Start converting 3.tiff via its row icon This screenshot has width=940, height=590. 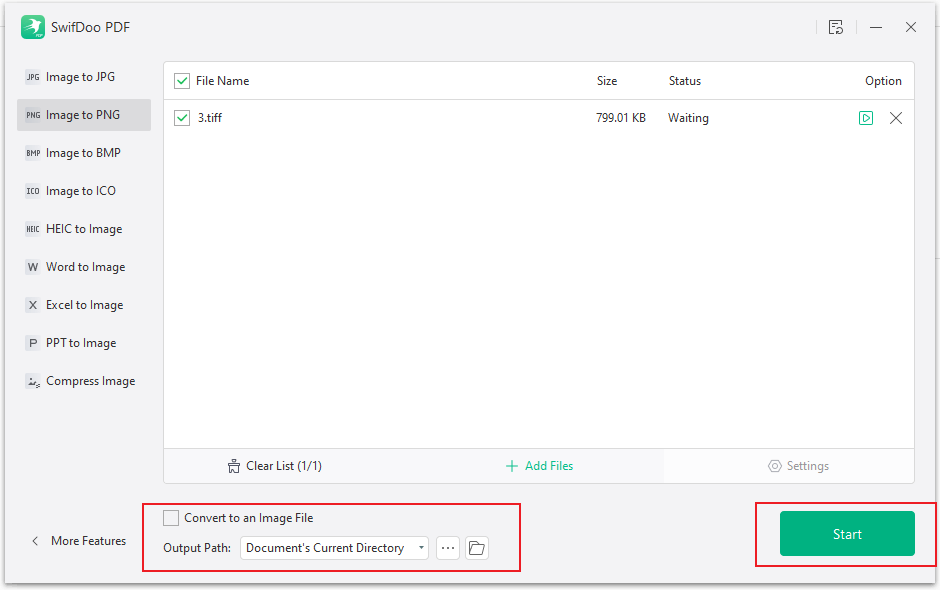pyautogui.click(x=866, y=117)
